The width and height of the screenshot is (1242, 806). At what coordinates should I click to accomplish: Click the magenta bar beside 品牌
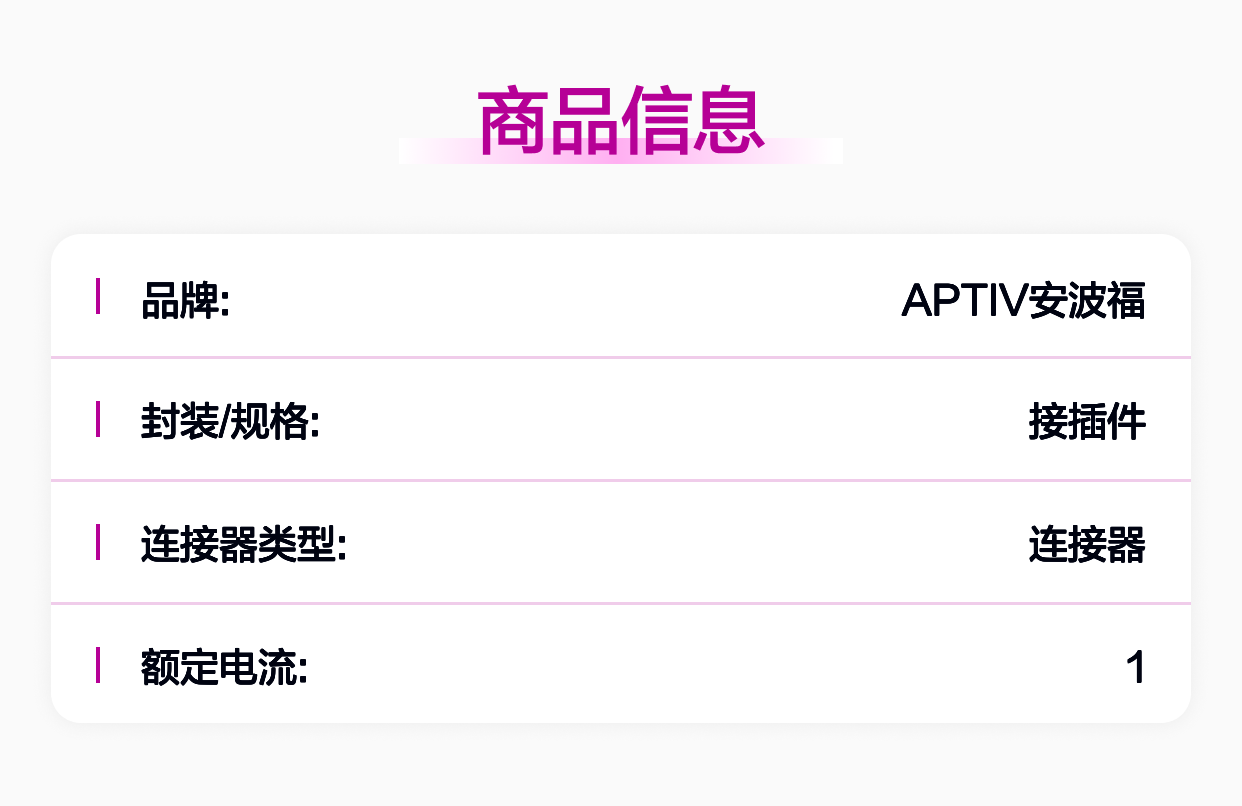click(x=98, y=296)
